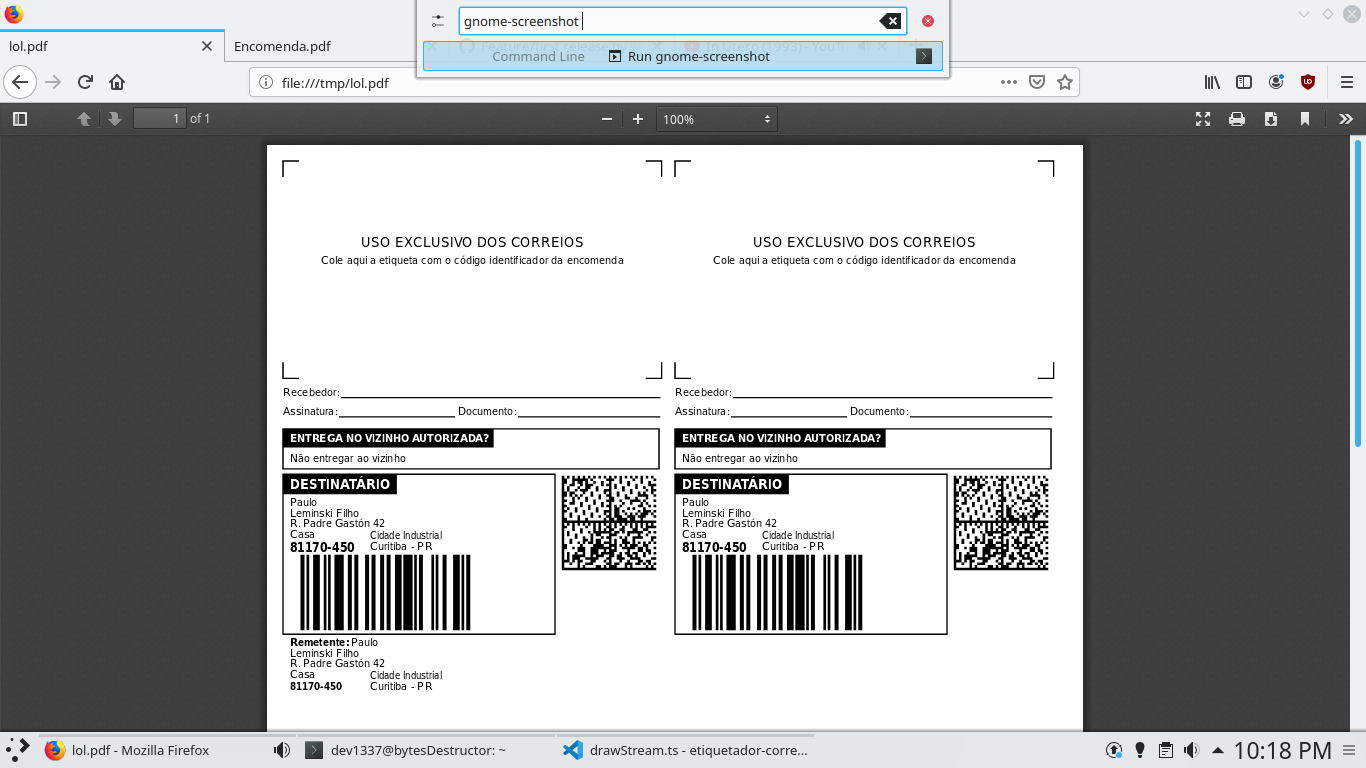Click the arrow beside Run gnome-screenshot

click(x=924, y=56)
